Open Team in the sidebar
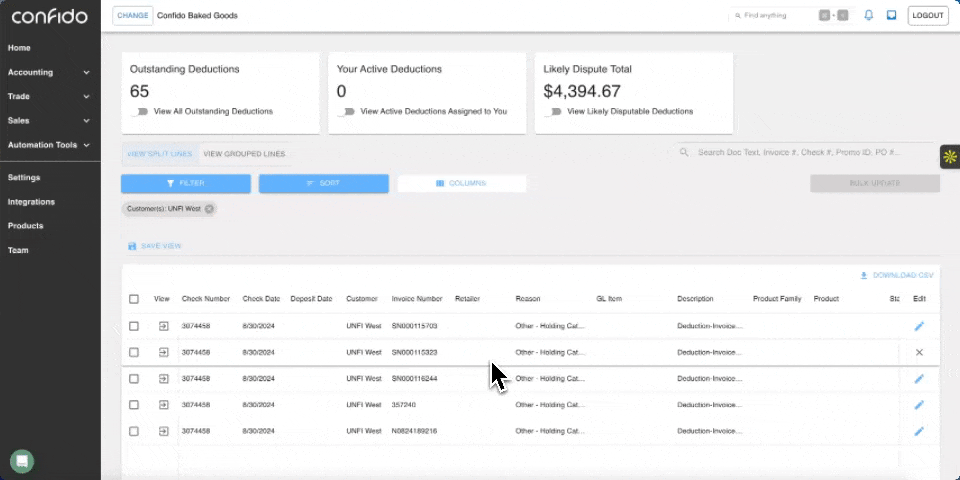This screenshot has height=480, width=960. [18, 250]
